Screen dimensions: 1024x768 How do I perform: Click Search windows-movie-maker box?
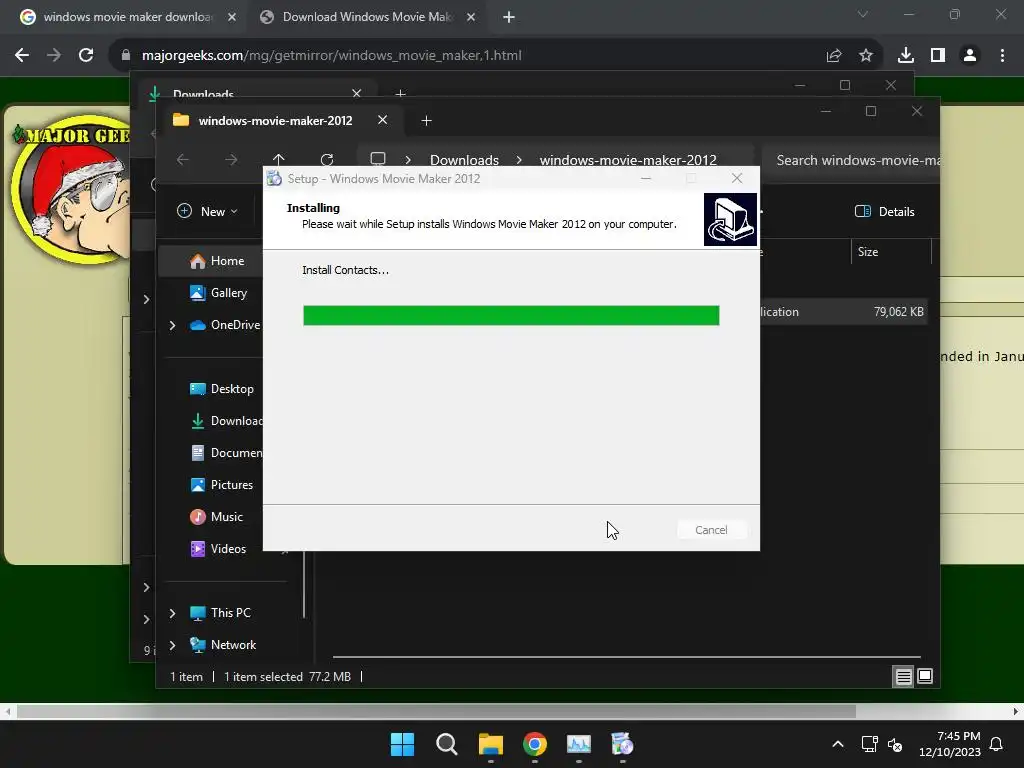851,160
